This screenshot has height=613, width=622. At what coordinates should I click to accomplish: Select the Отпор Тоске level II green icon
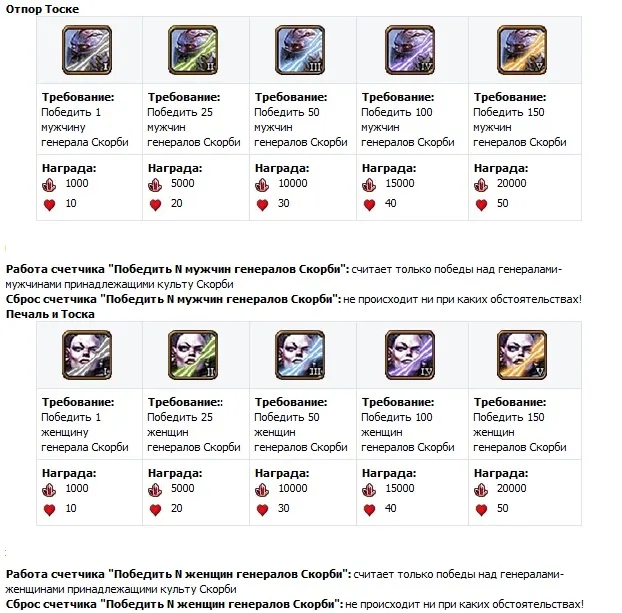[194, 50]
